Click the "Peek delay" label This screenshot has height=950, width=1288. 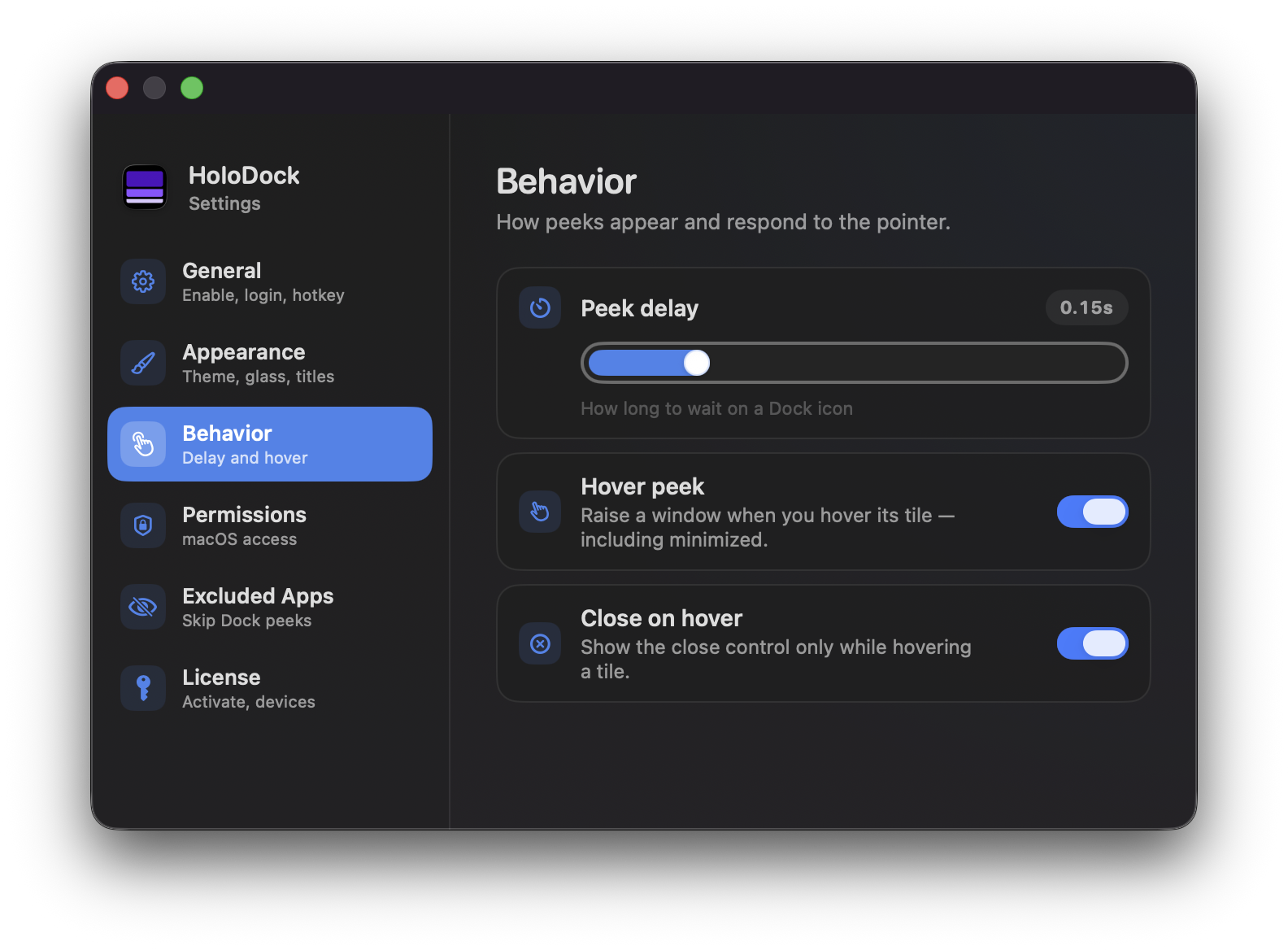(639, 308)
